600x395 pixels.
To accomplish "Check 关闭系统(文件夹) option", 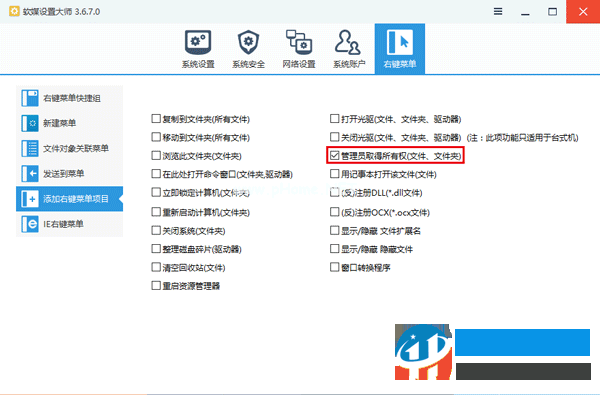I will tap(156, 230).
